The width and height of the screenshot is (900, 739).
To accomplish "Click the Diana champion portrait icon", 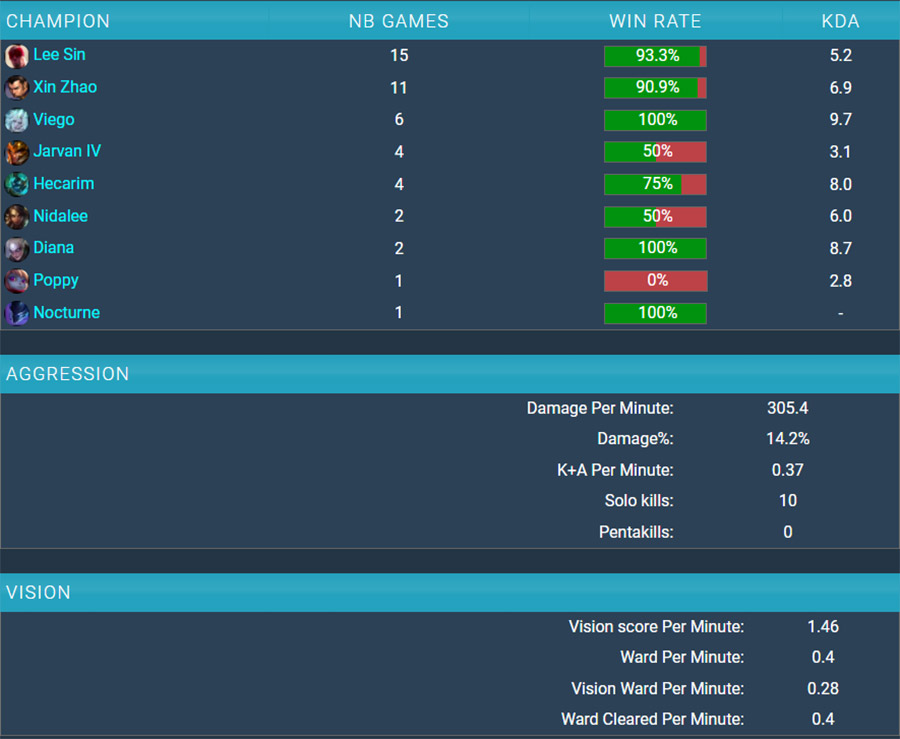I will click(17, 248).
